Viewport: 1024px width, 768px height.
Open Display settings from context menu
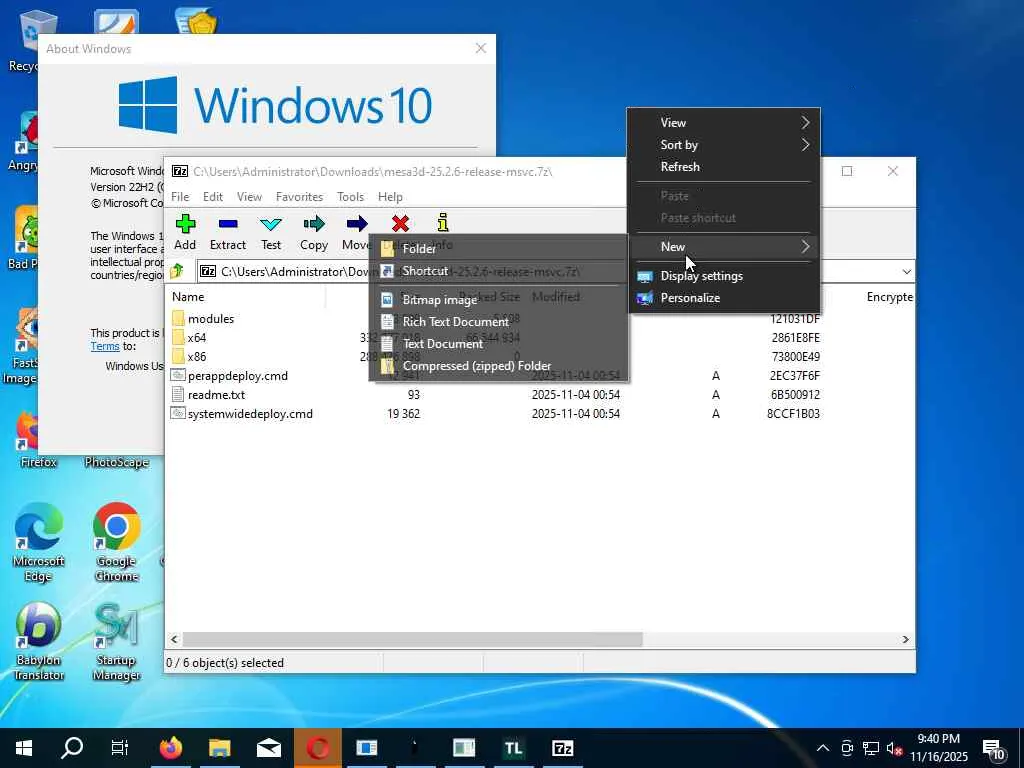click(724, 276)
